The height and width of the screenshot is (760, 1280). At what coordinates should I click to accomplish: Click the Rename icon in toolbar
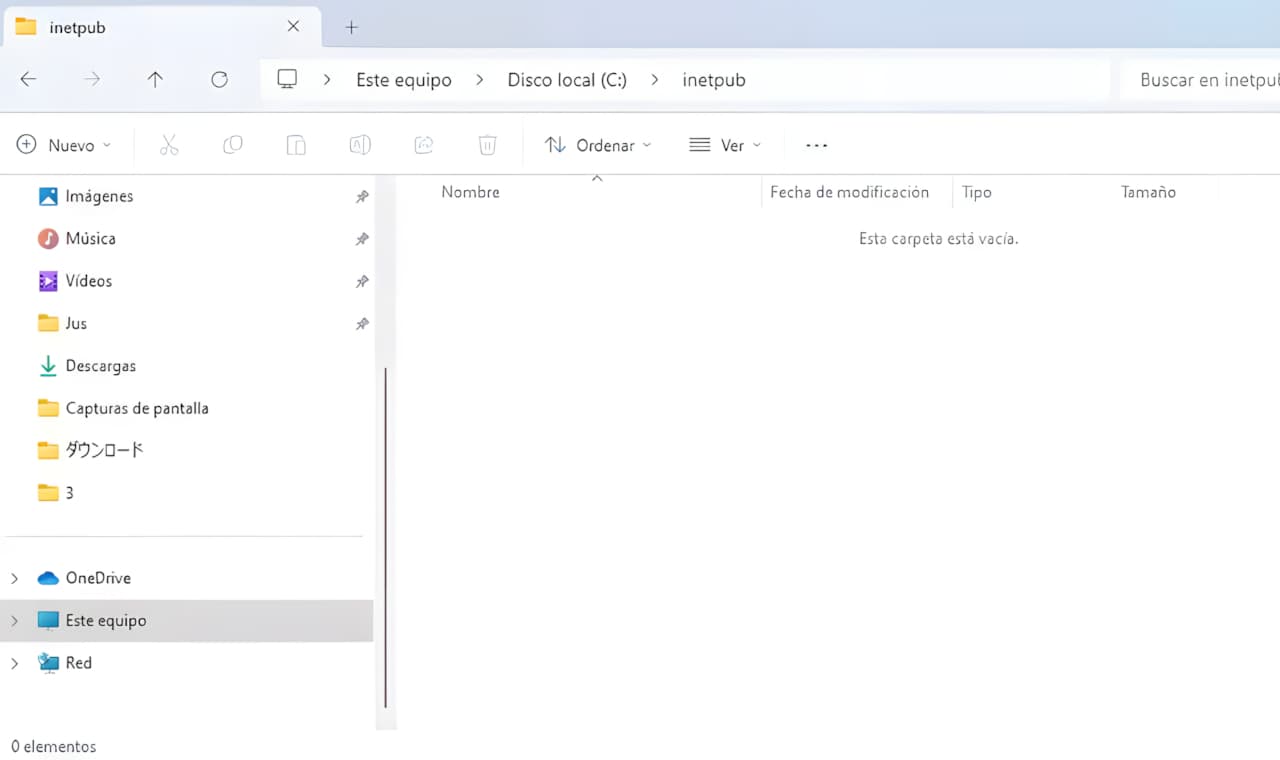[x=360, y=146]
